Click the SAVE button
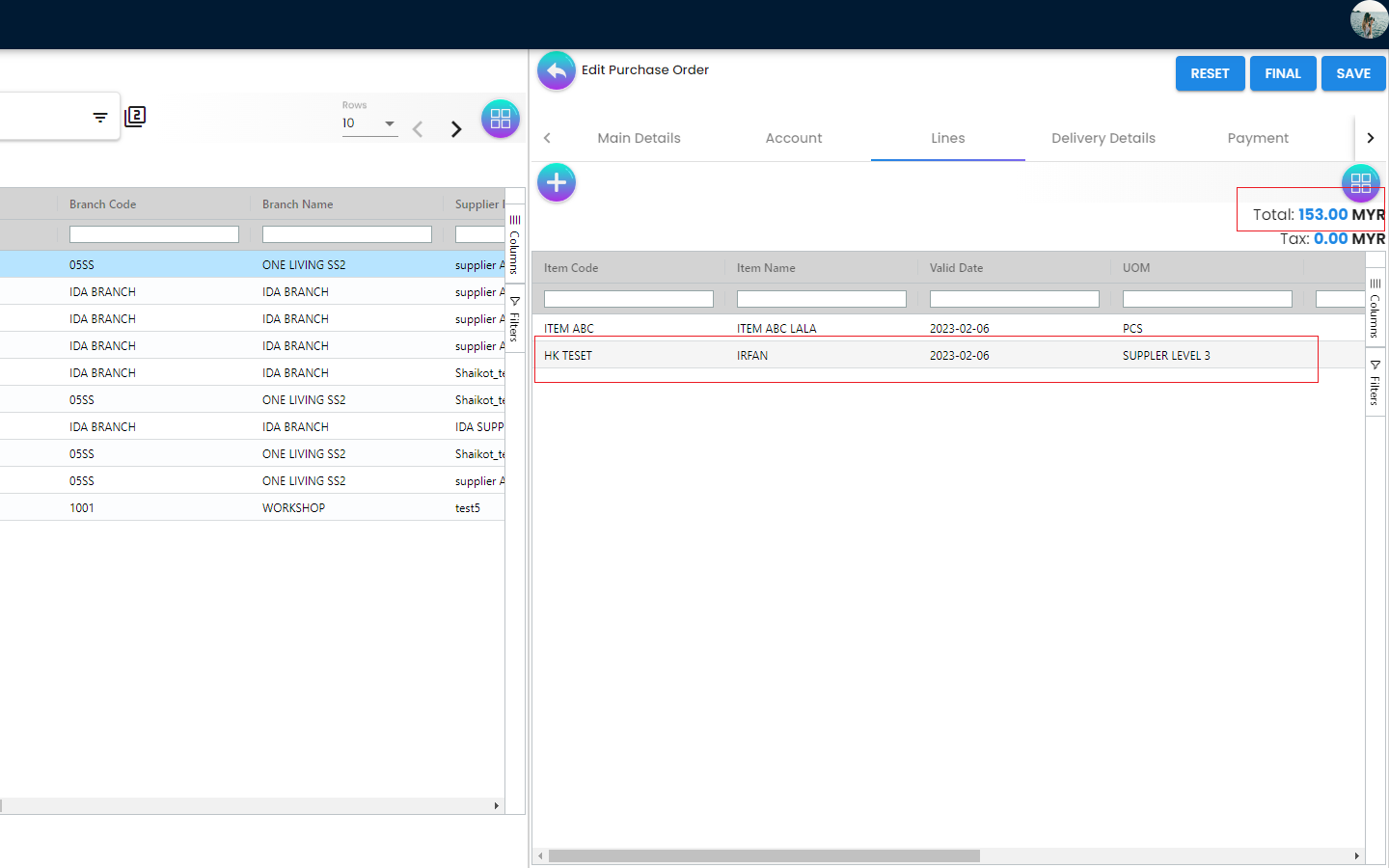1389x868 pixels. [1352, 73]
